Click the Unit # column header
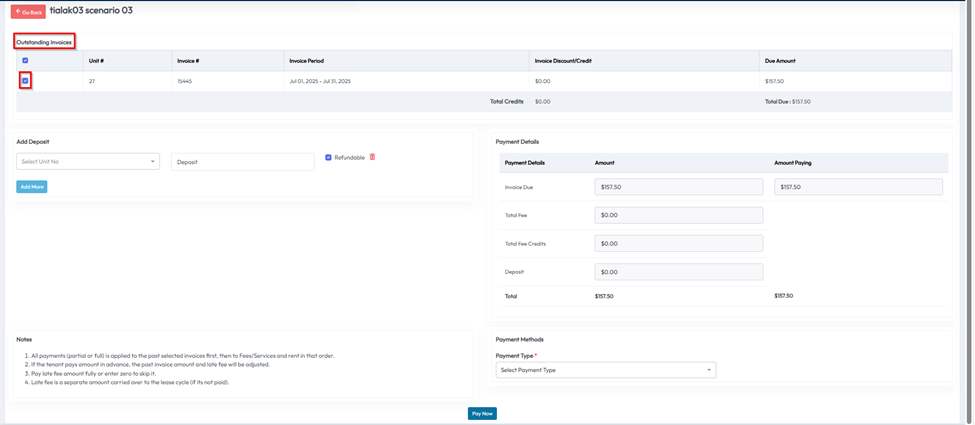This screenshot has width=975, height=425. click(96, 61)
